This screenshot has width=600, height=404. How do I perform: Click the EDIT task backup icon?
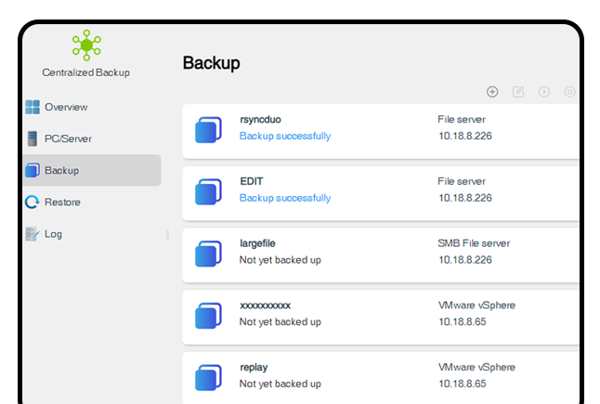(x=208, y=192)
